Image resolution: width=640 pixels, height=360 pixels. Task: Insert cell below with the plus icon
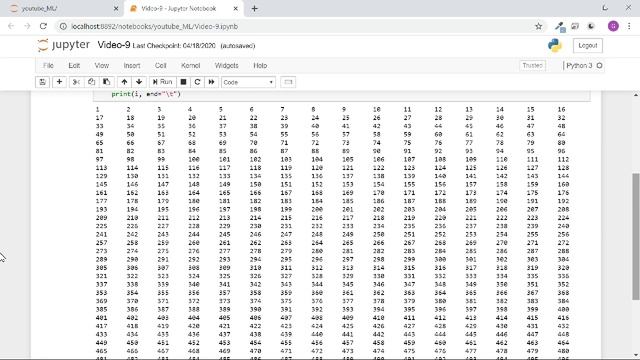(59, 82)
